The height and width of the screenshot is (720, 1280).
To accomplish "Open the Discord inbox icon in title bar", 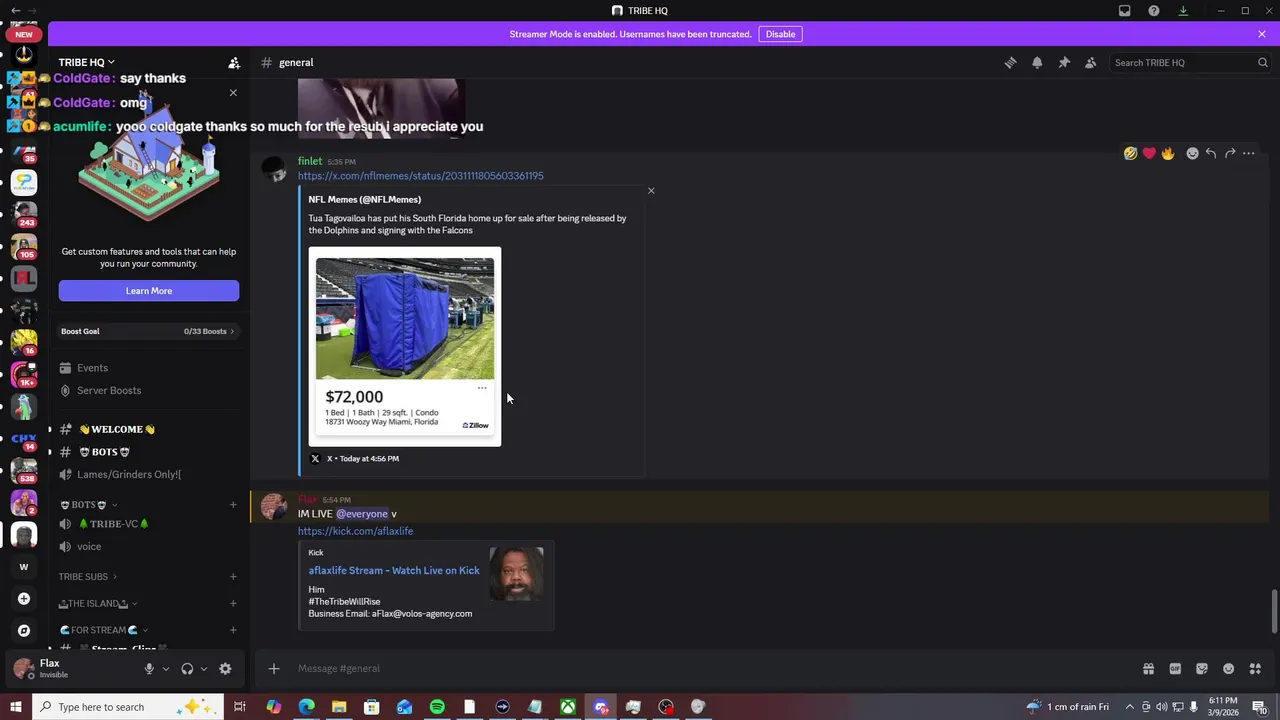I will click(x=1125, y=11).
